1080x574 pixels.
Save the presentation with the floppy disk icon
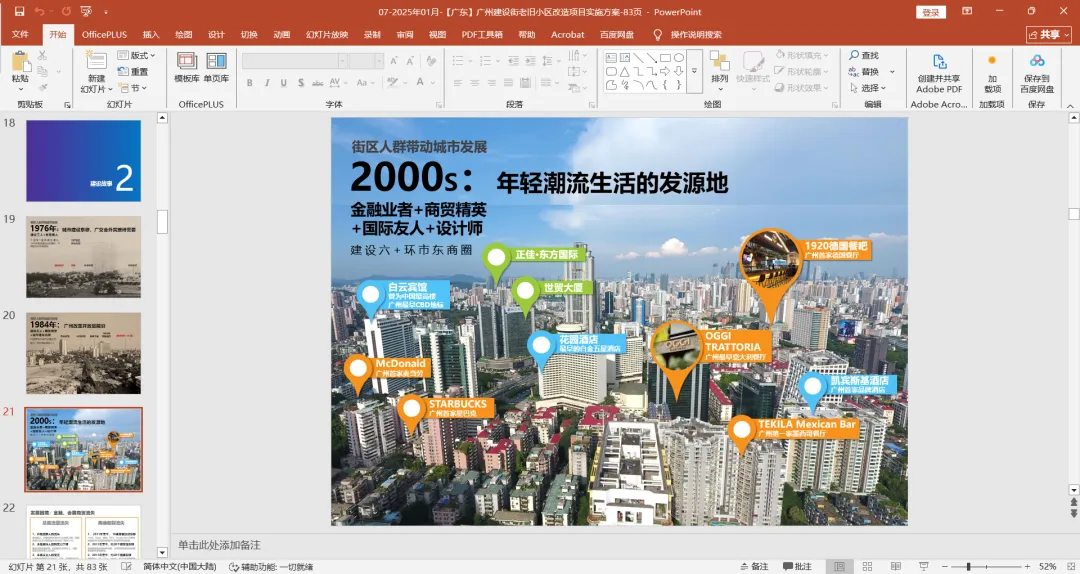pos(19,12)
